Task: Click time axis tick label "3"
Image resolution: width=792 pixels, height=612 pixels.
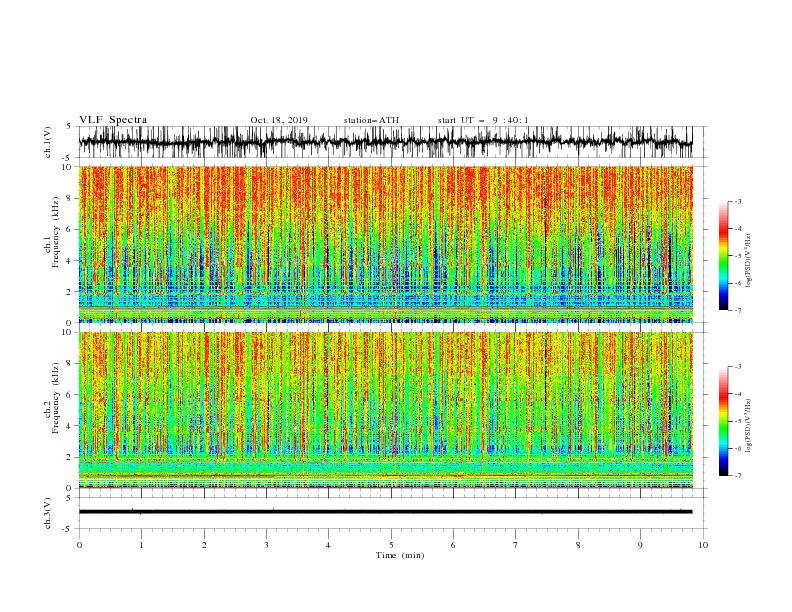Action: click(x=266, y=545)
